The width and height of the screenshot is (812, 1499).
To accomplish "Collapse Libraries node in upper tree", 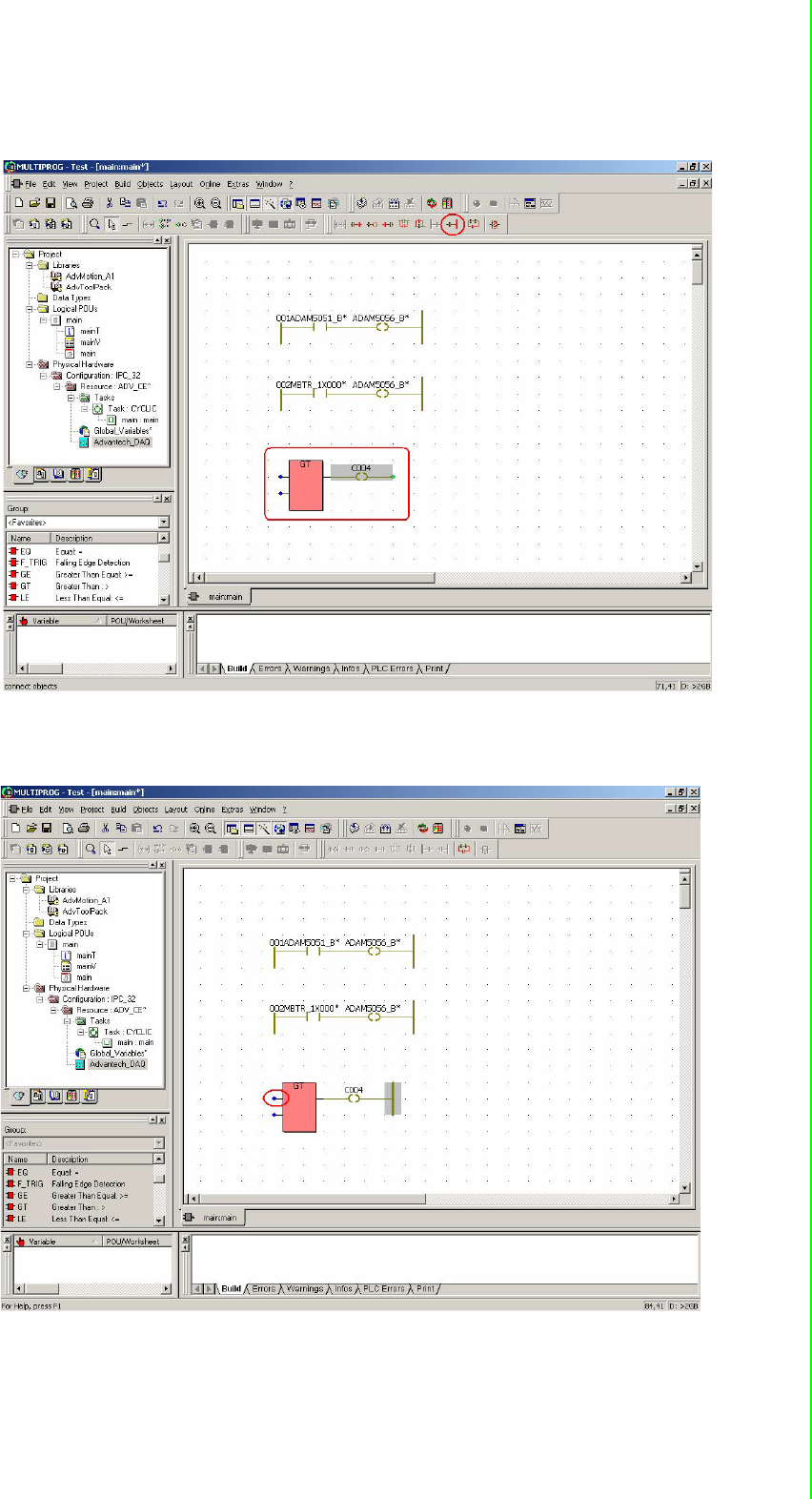I will 30,265.
